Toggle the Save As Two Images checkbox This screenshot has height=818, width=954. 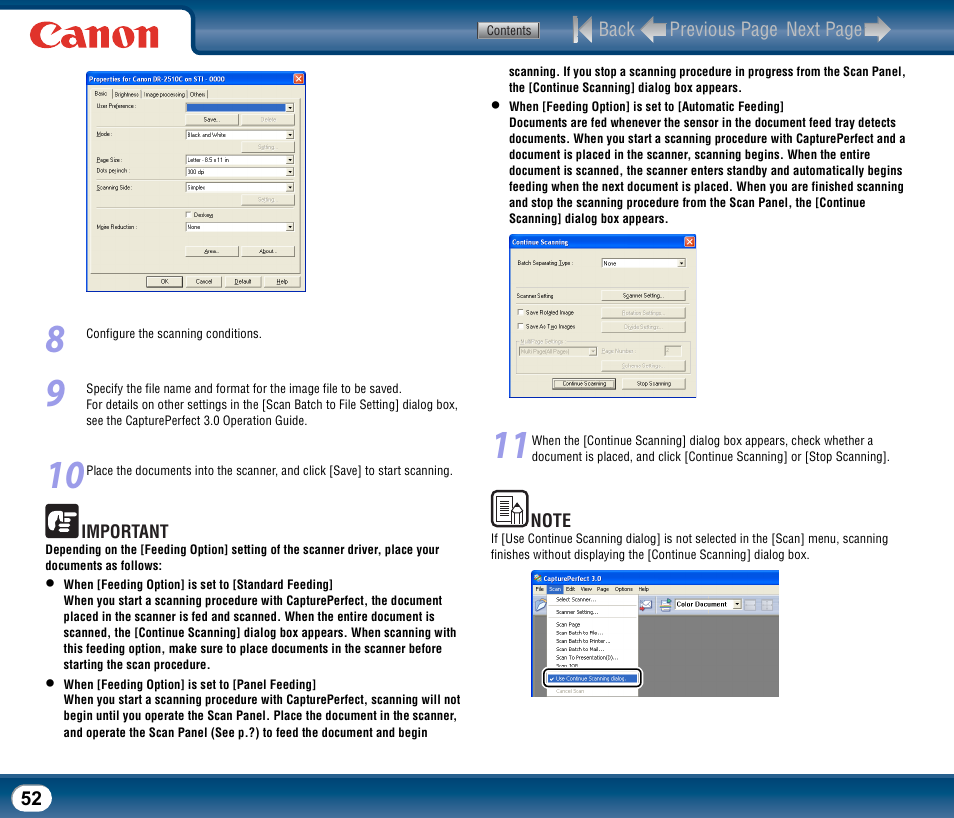click(520, 326)
